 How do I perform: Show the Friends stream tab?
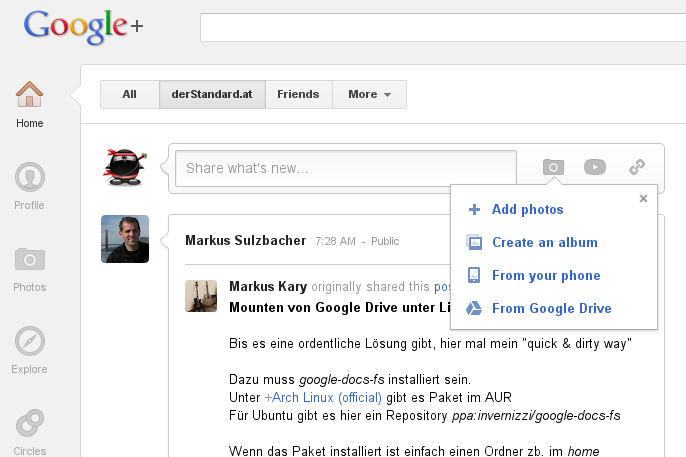(298, 95)
